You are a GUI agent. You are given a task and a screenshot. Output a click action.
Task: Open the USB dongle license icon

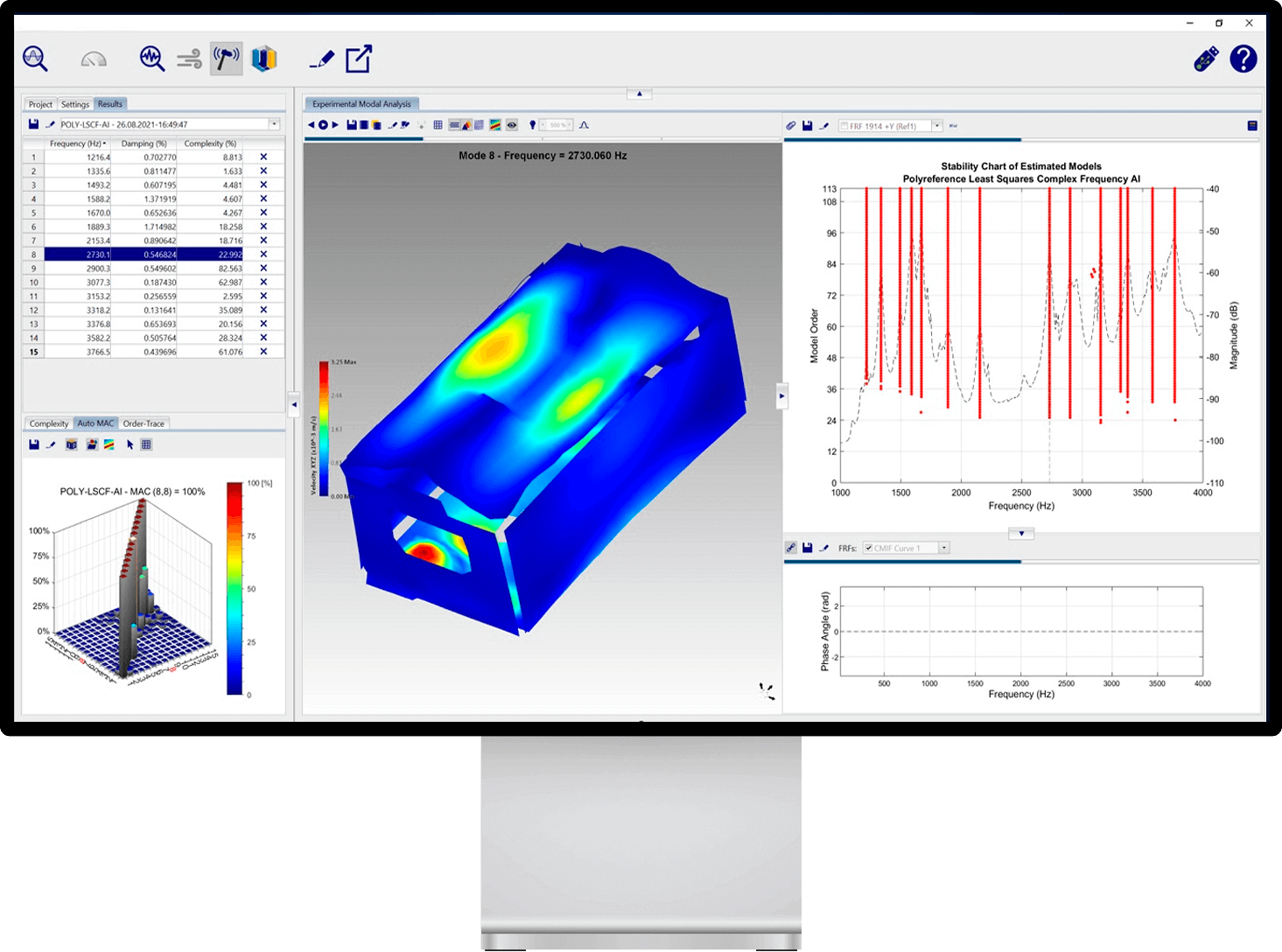pos(1207,59)
